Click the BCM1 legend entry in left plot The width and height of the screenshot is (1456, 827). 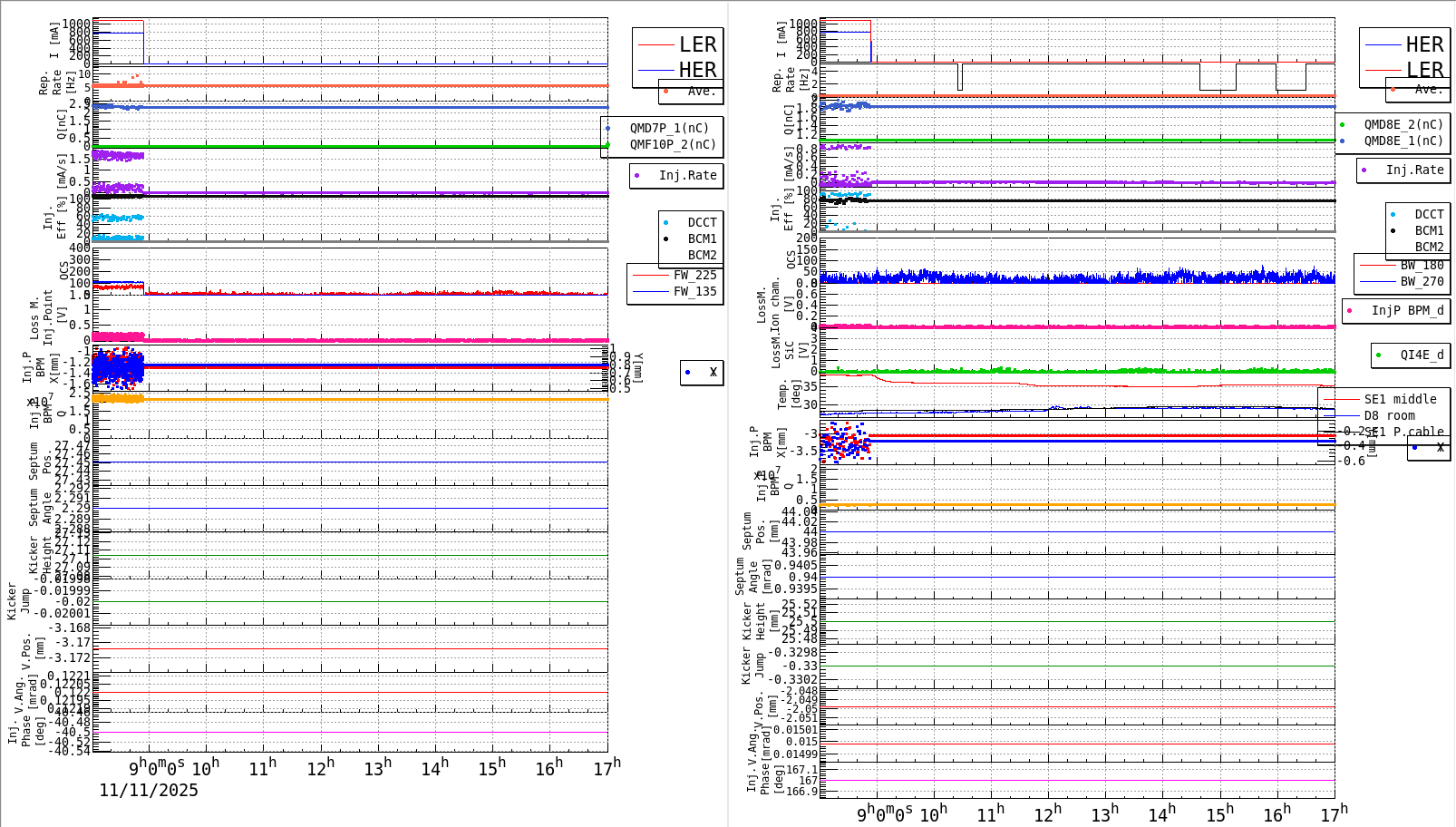click(x=702, y=238)
